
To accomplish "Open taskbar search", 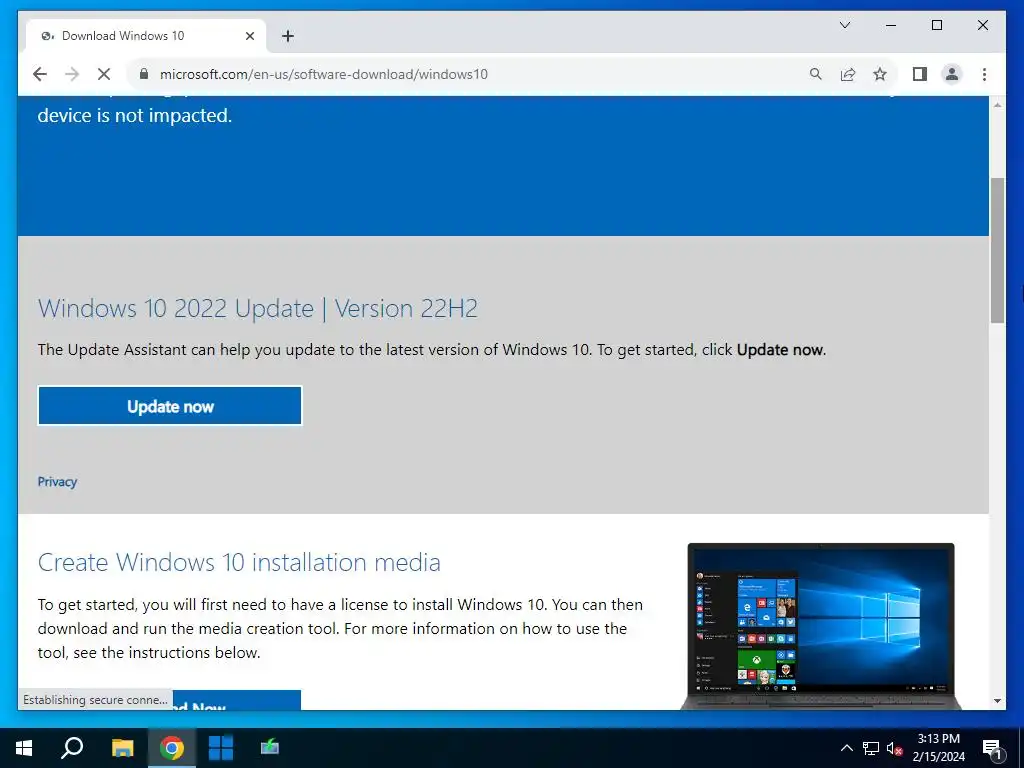I will pyautogui.click(x=72, y=748).
